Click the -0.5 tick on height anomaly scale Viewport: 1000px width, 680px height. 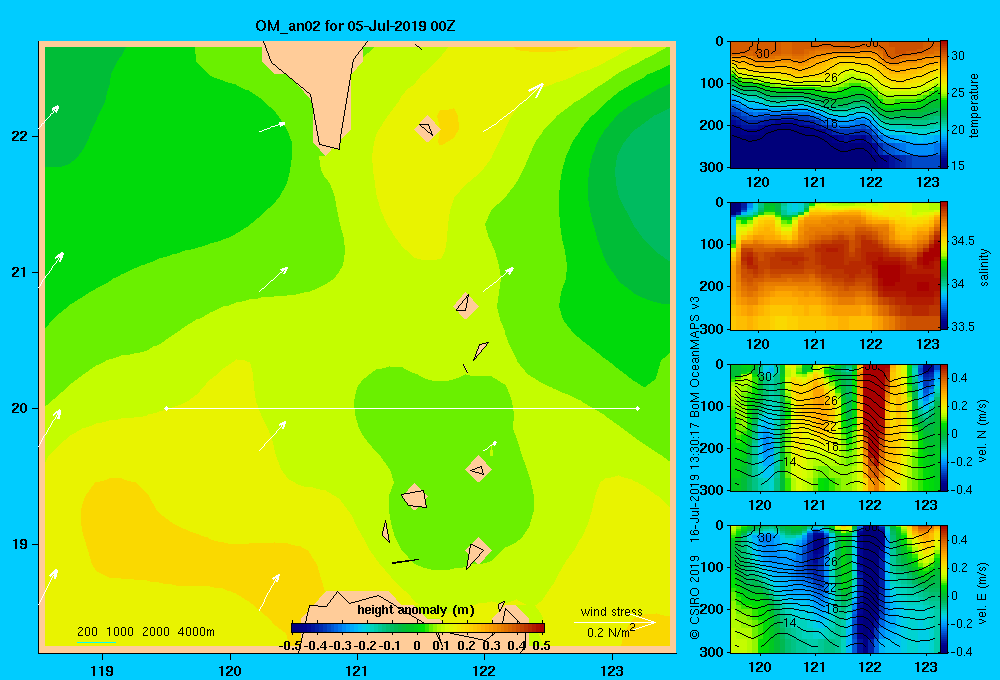[x=290, y=646]
